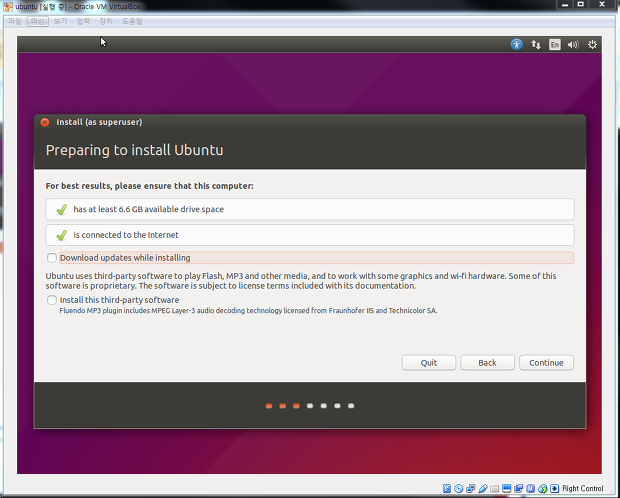Image resolution: width=620 pixels, height=498 pixels.
Task: Open the 파일 (File) menu
Action: coord(14,21)
